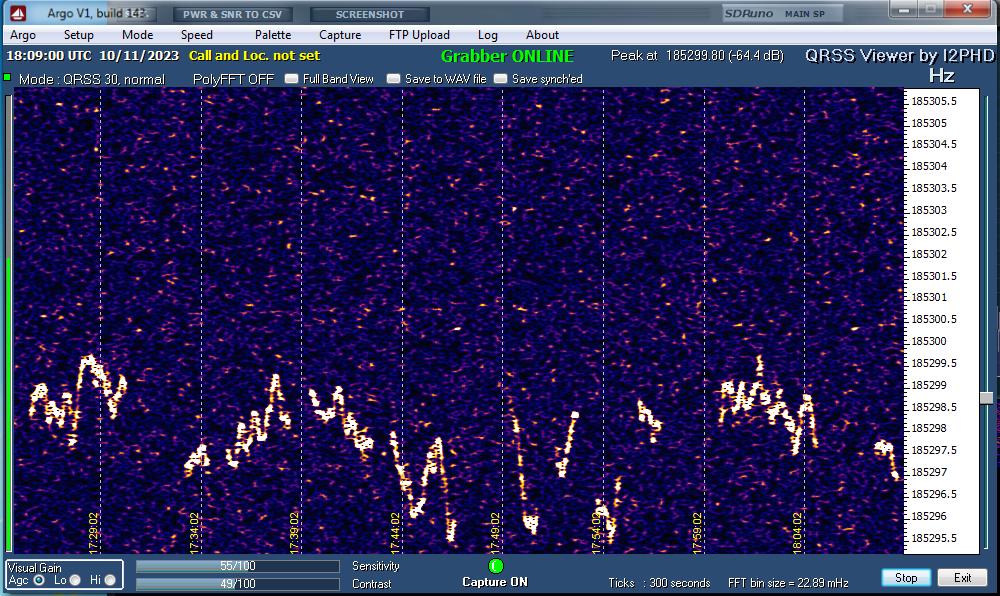Screen dimensions: 1000x596
Task: Open the Palette menu
Action: (273, 35)
